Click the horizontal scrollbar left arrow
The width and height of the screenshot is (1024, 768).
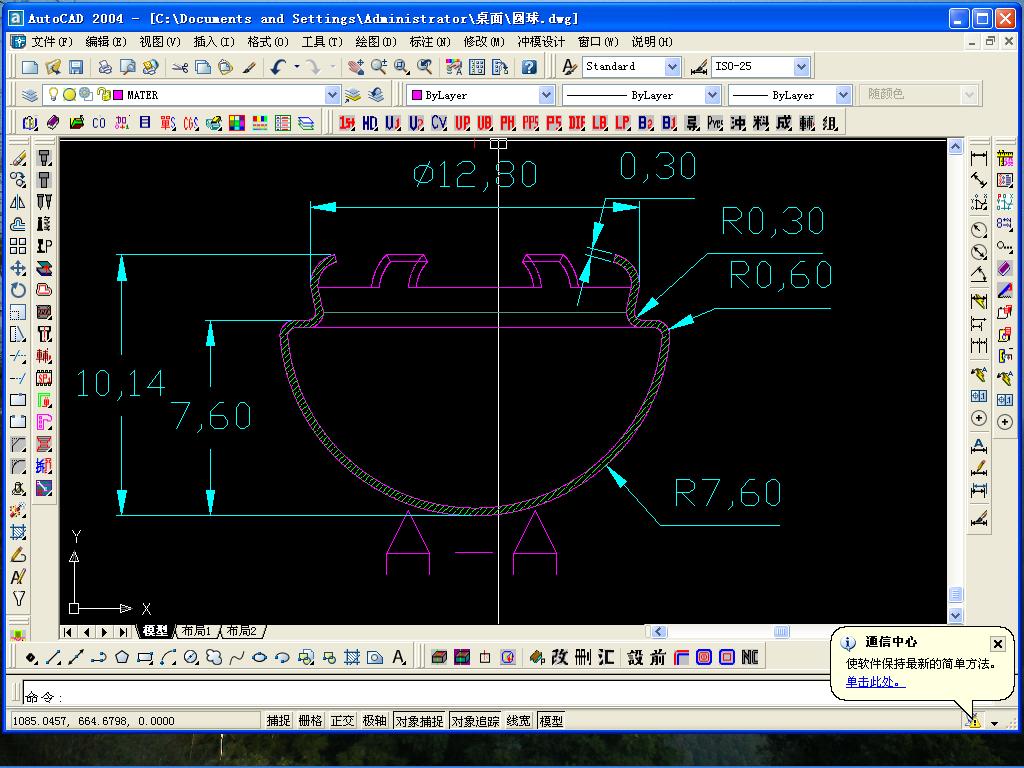[658, 632]
